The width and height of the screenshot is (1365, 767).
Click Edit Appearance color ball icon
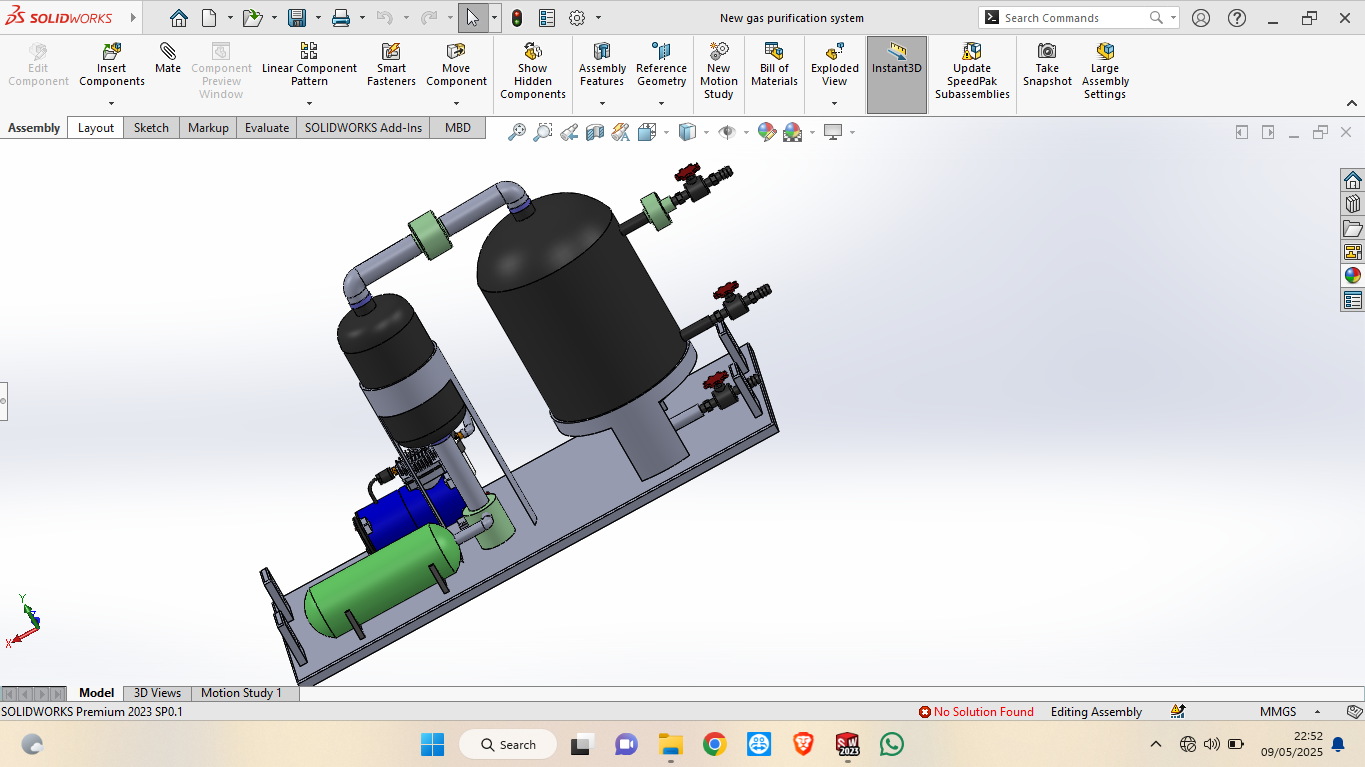tap(767, 132)
